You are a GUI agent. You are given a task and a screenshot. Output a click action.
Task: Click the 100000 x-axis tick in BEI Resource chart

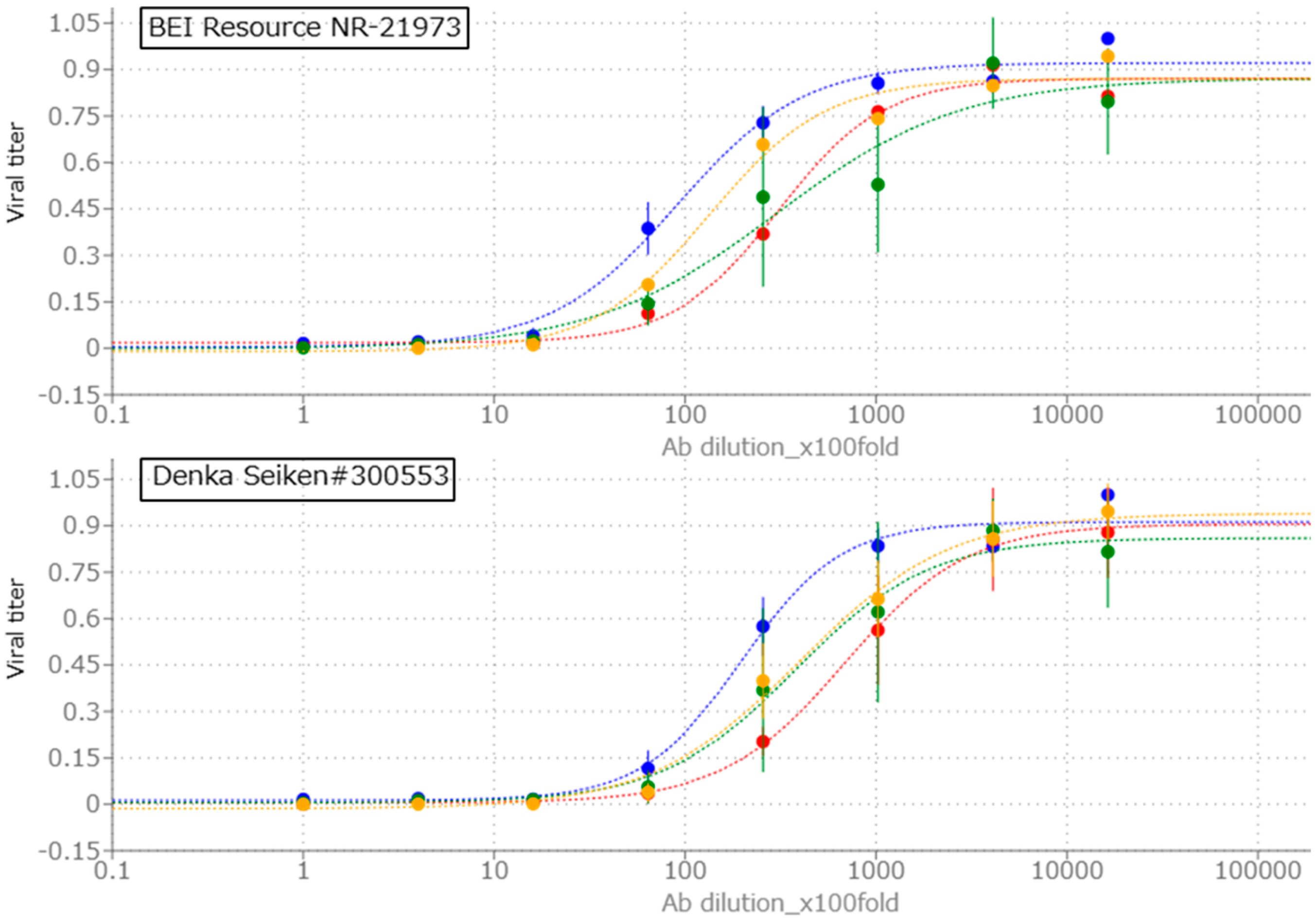[x=1258, y=415]
